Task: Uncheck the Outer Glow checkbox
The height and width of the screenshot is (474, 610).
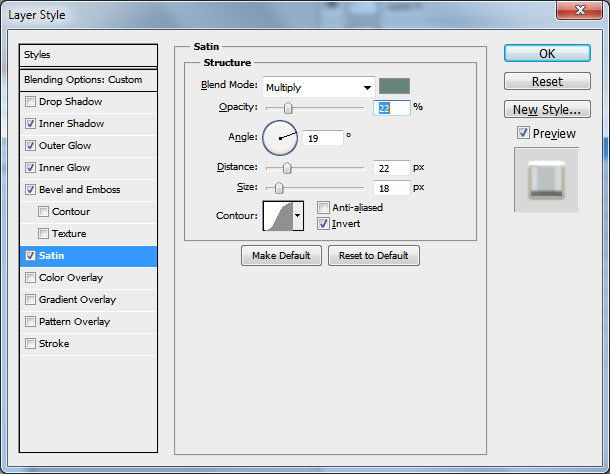Action: [x=30, y=146]
